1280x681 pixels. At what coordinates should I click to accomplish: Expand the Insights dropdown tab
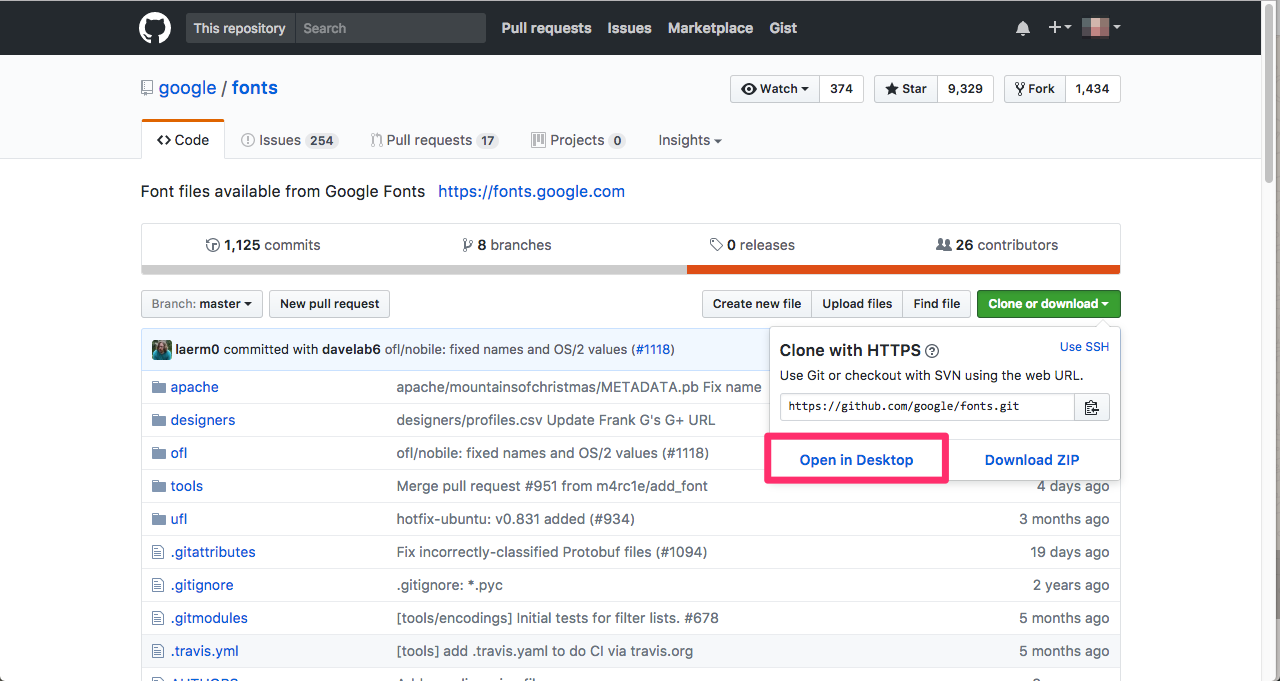pos(690,140)
